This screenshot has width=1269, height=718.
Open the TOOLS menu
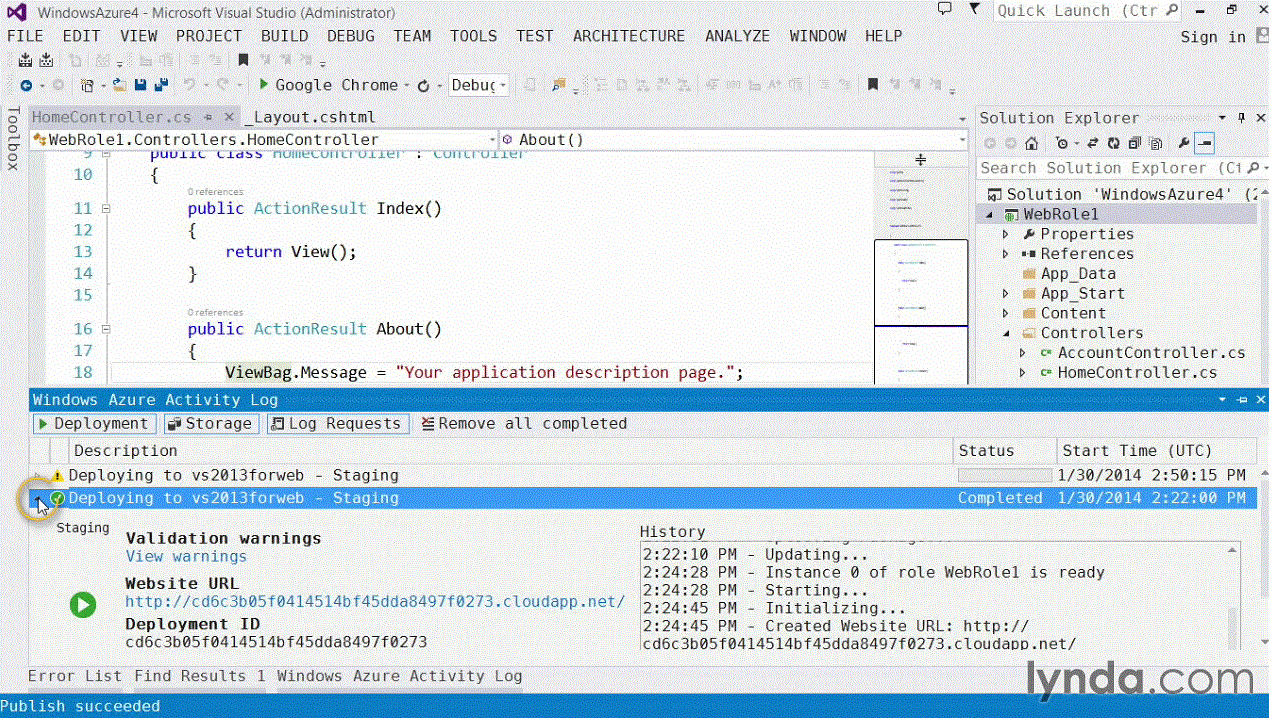click(473, 36)
